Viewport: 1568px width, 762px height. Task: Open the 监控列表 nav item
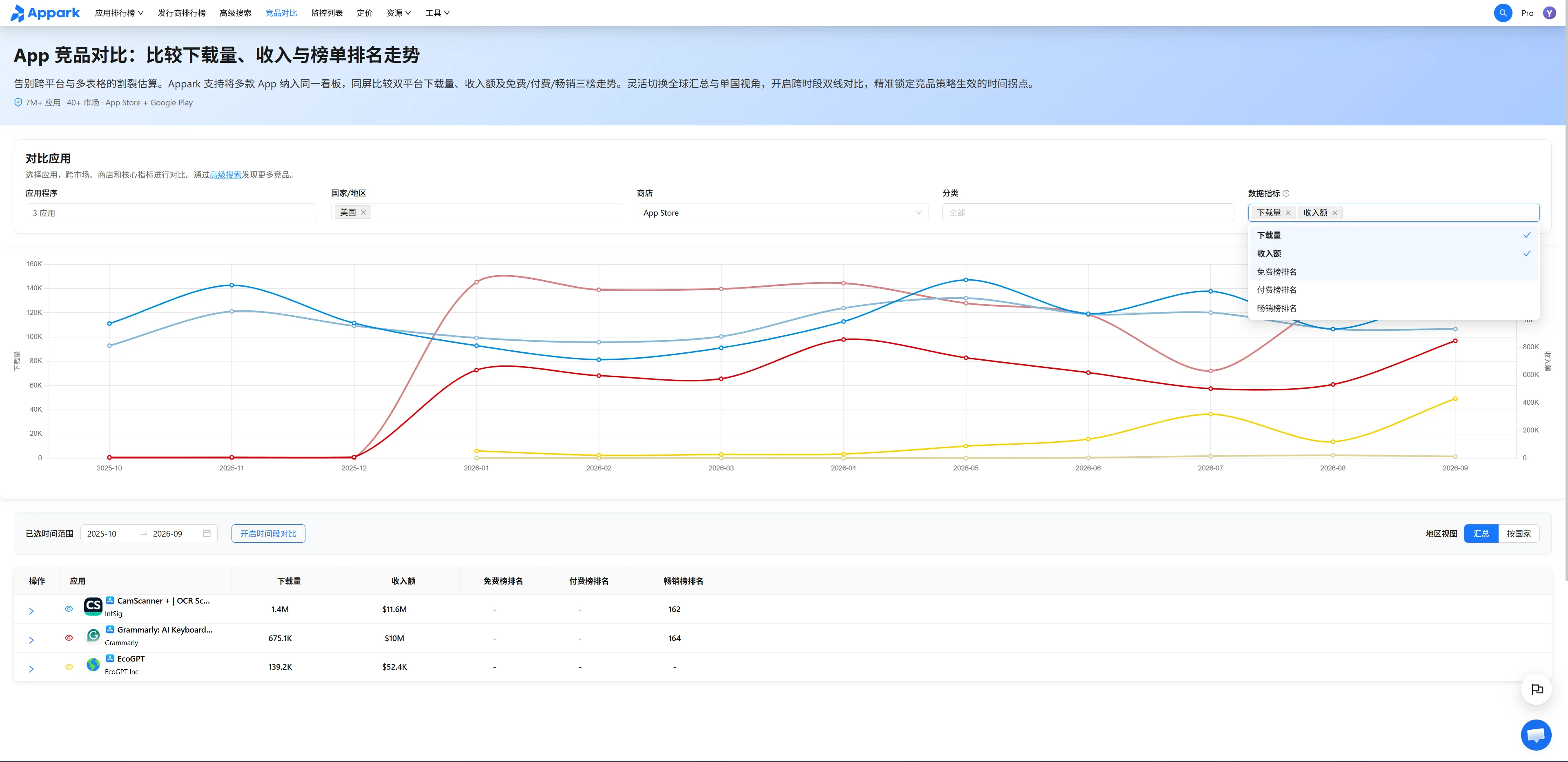327,13
